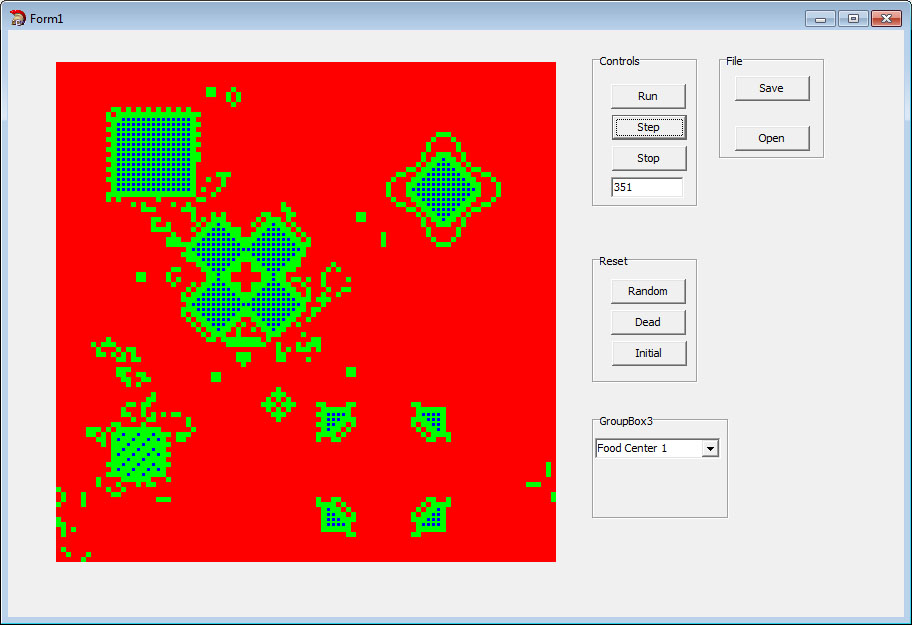Screen dimensions: 912x625
Task: Minimize the Form1 window
Action: coord(820,19)
